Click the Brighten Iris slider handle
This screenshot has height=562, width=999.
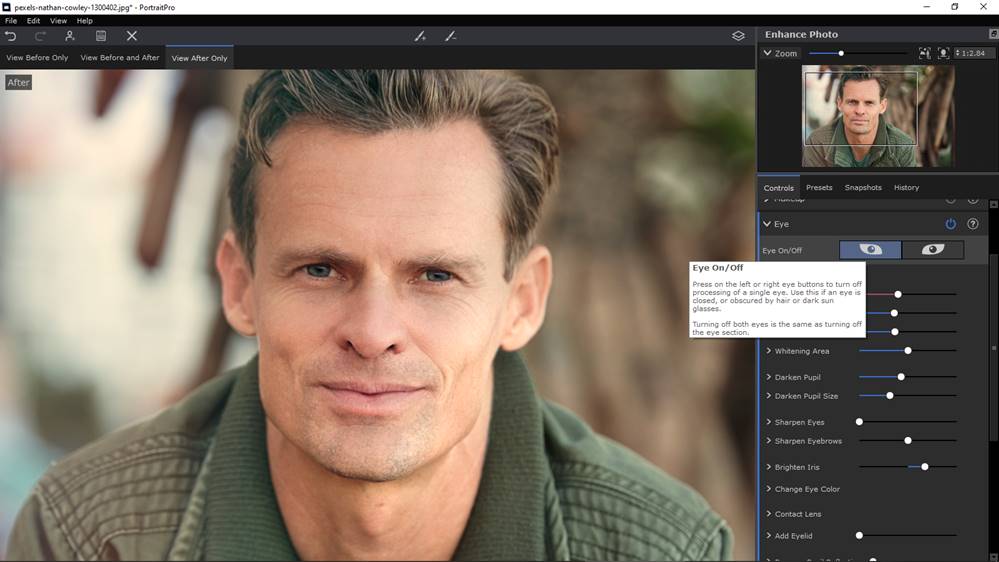(924, 467)
